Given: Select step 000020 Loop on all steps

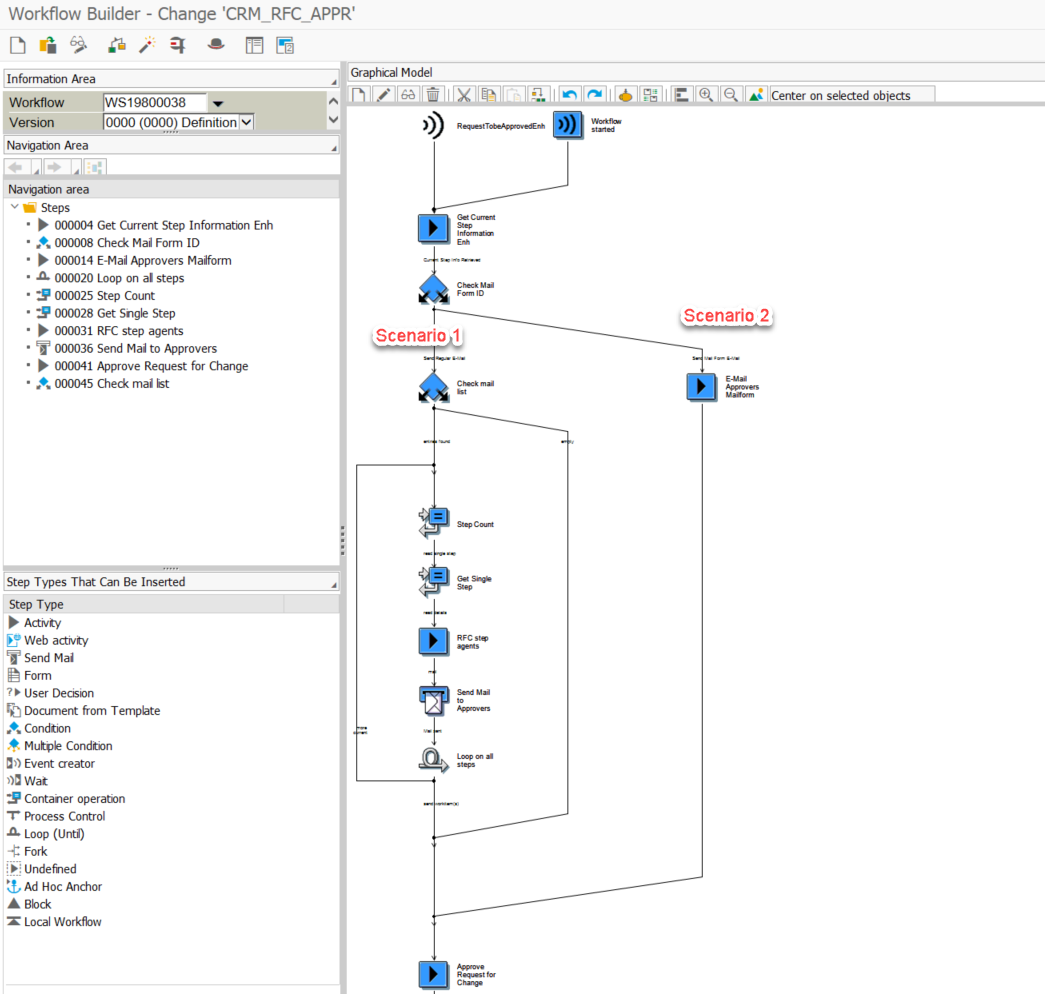Looking at the screenshot, I should [x=119, y=278].
